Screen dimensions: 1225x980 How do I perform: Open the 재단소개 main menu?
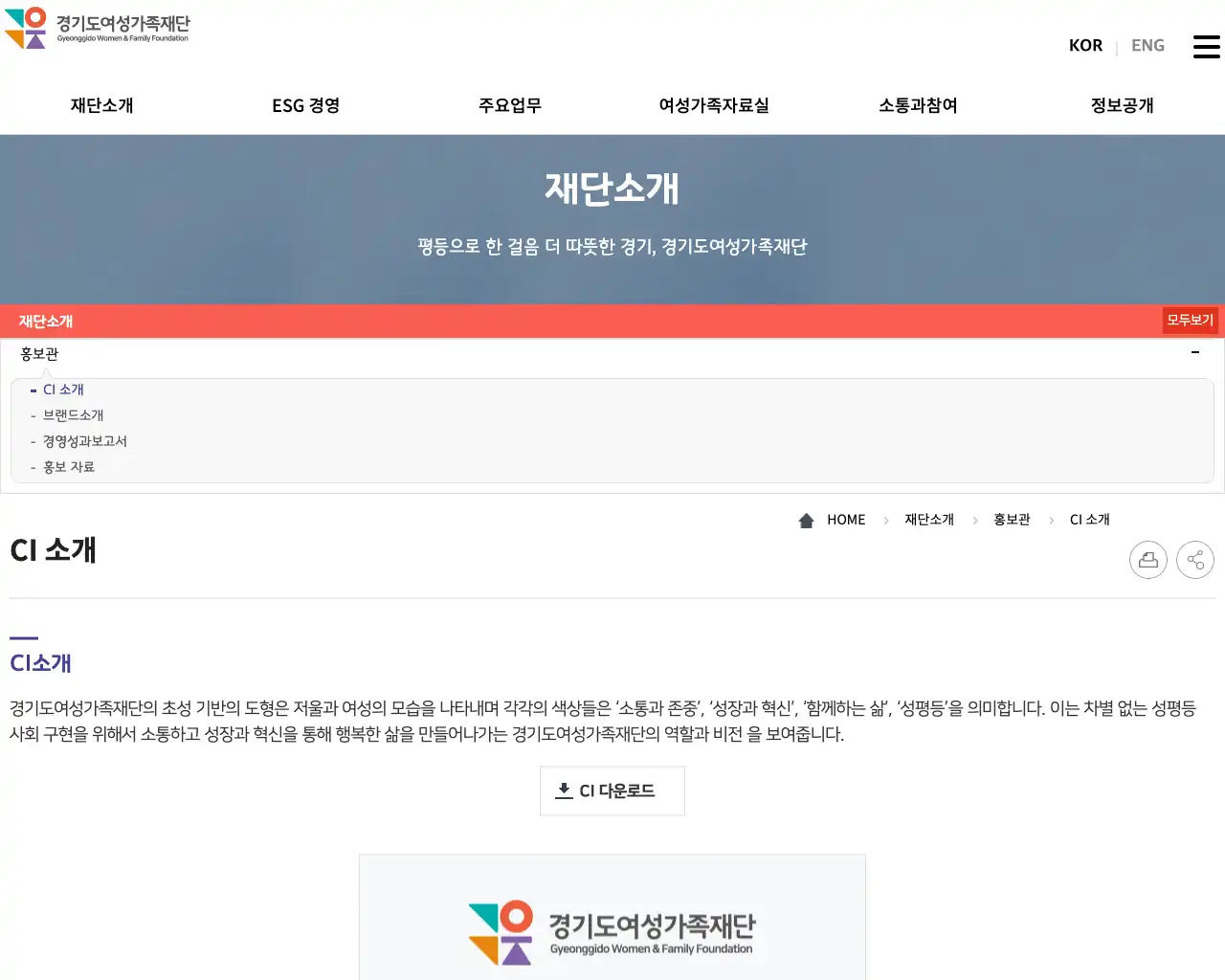point(102,105)
